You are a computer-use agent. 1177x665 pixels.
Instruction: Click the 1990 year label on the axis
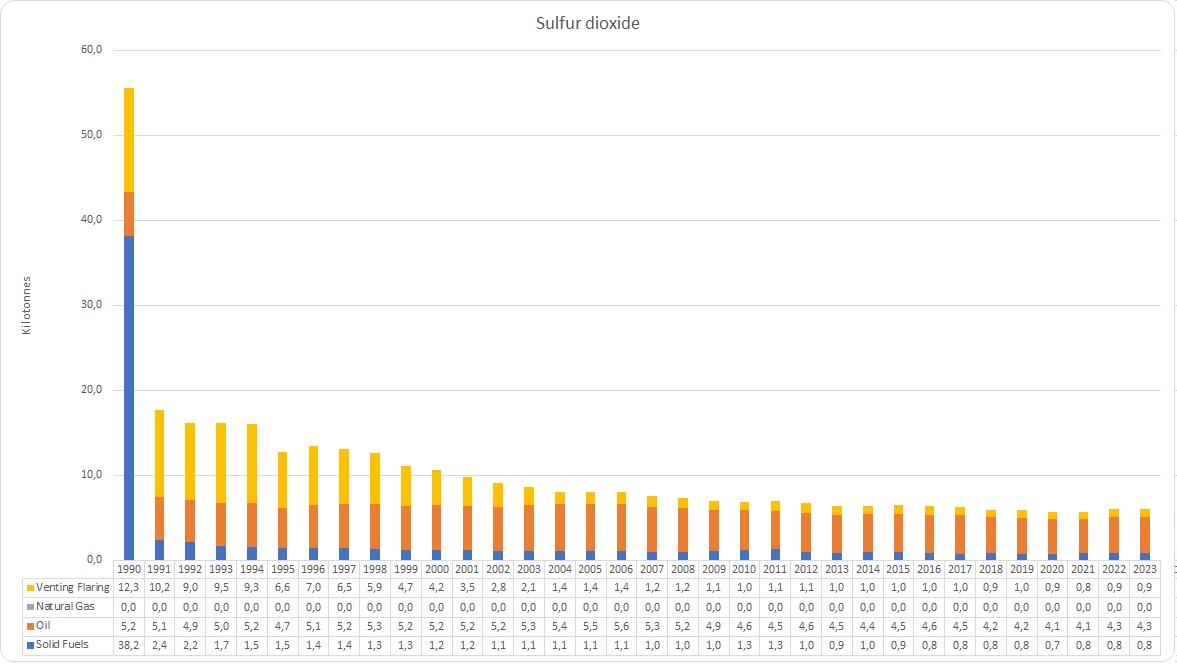tap(129, 569)
